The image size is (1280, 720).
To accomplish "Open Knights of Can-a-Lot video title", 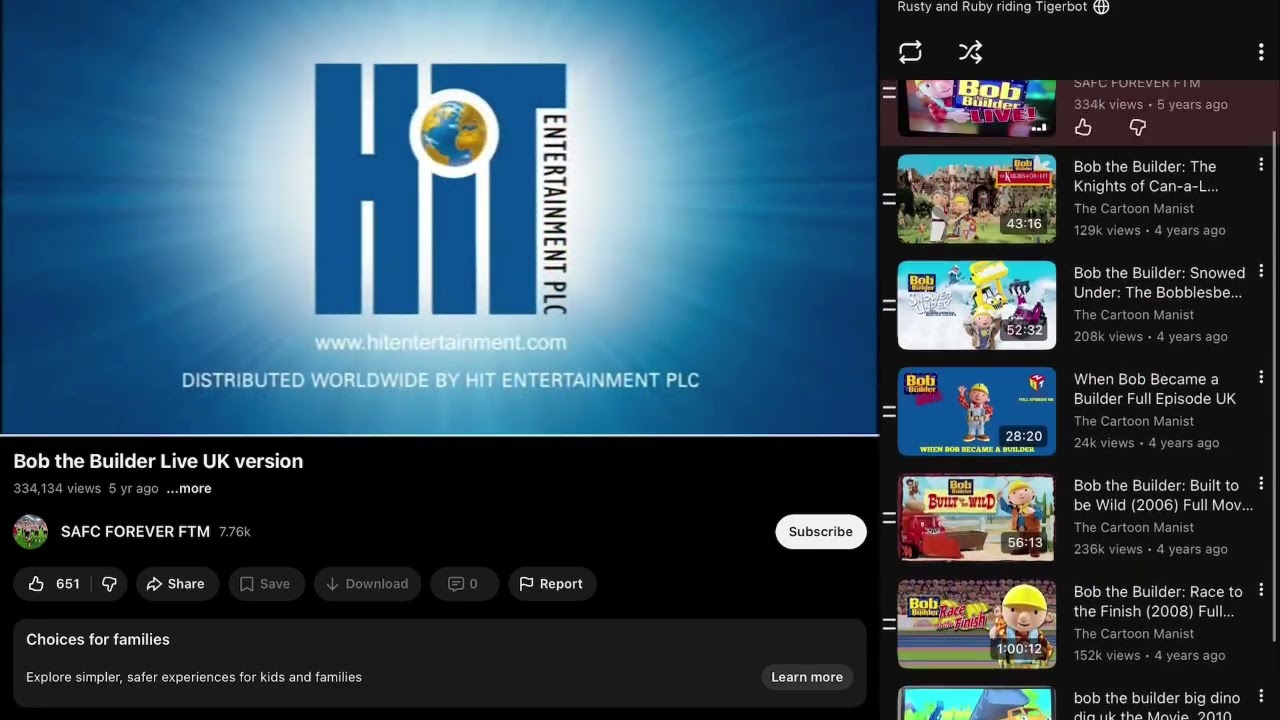I will click(1146, 176).
